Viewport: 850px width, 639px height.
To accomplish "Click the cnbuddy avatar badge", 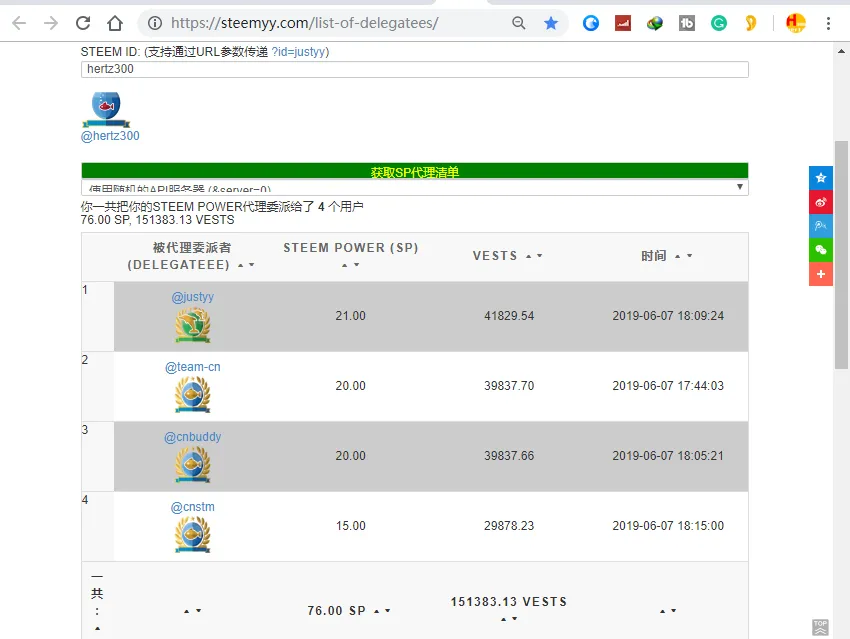I will (192, 464).
